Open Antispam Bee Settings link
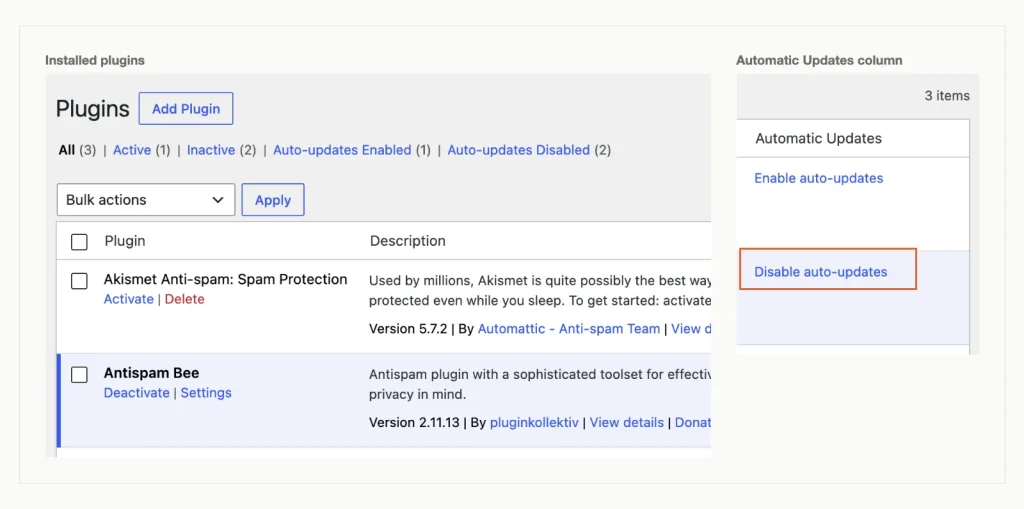Viewport: 1024px width, 509px height. click(x=206, y=393)
